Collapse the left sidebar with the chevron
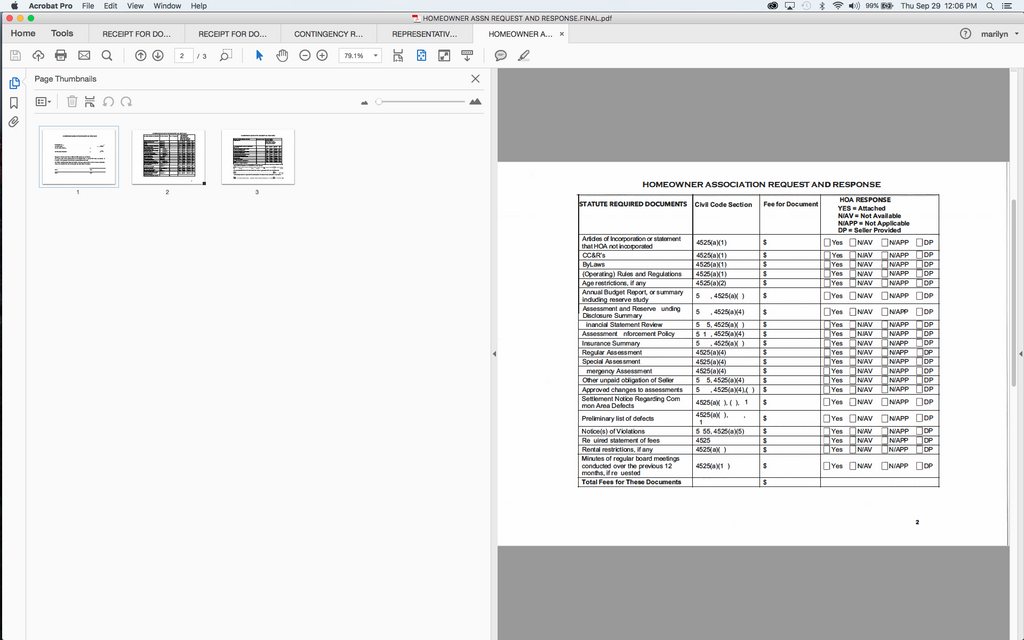The image size is (1024, 640). (493, 353)
